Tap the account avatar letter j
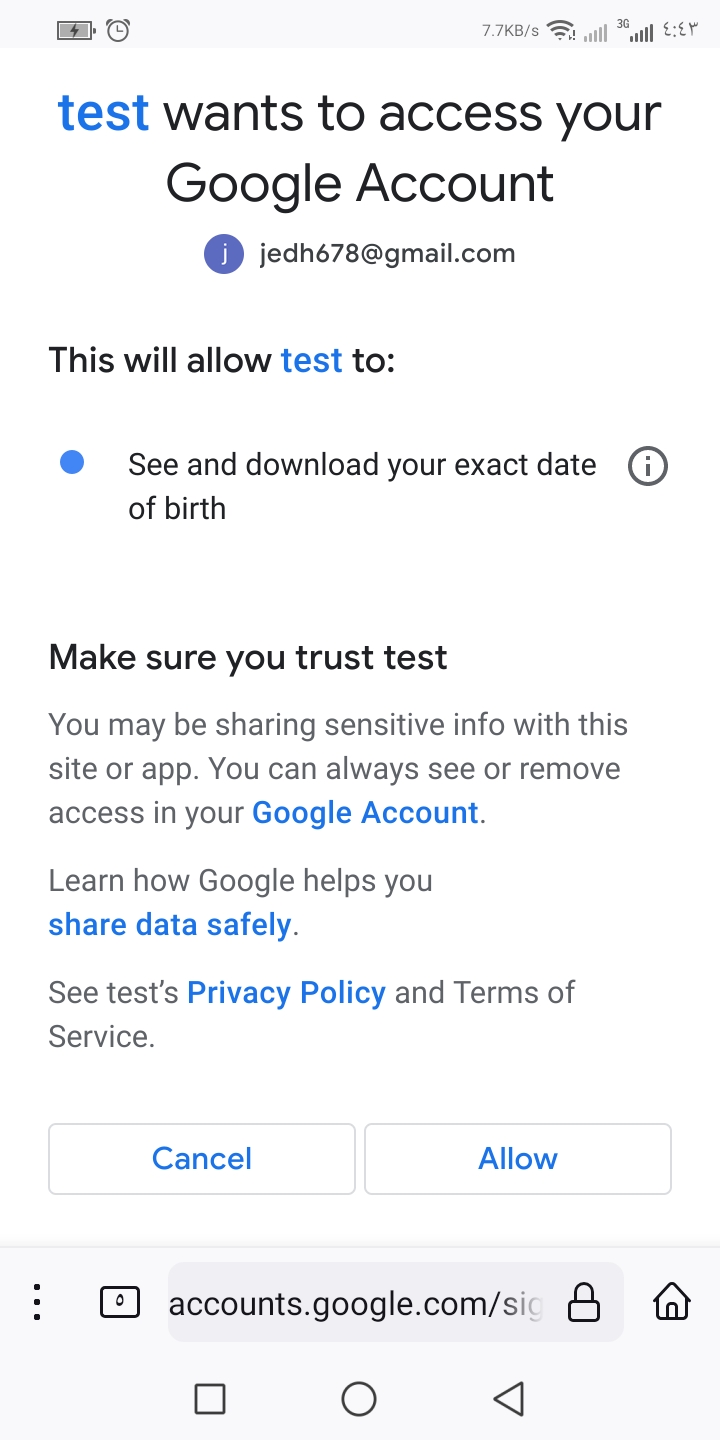The height and width of the screenshot is (1440, 720). (224, 254)
